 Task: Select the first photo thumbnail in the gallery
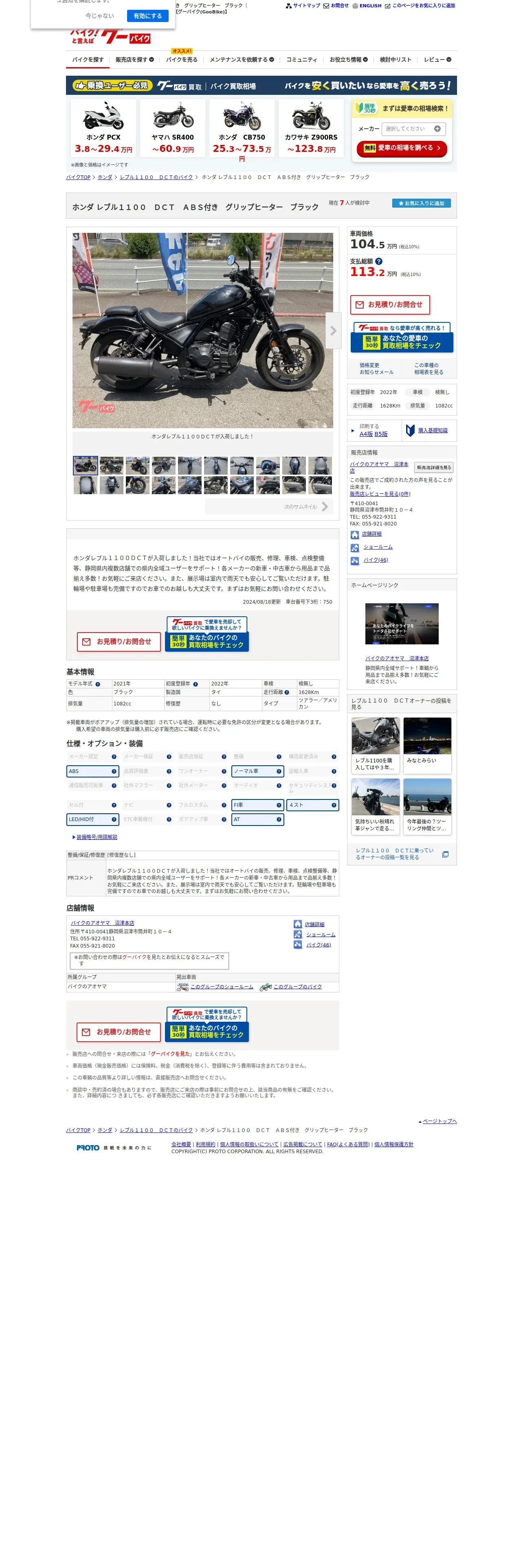[x=85, y=466]
